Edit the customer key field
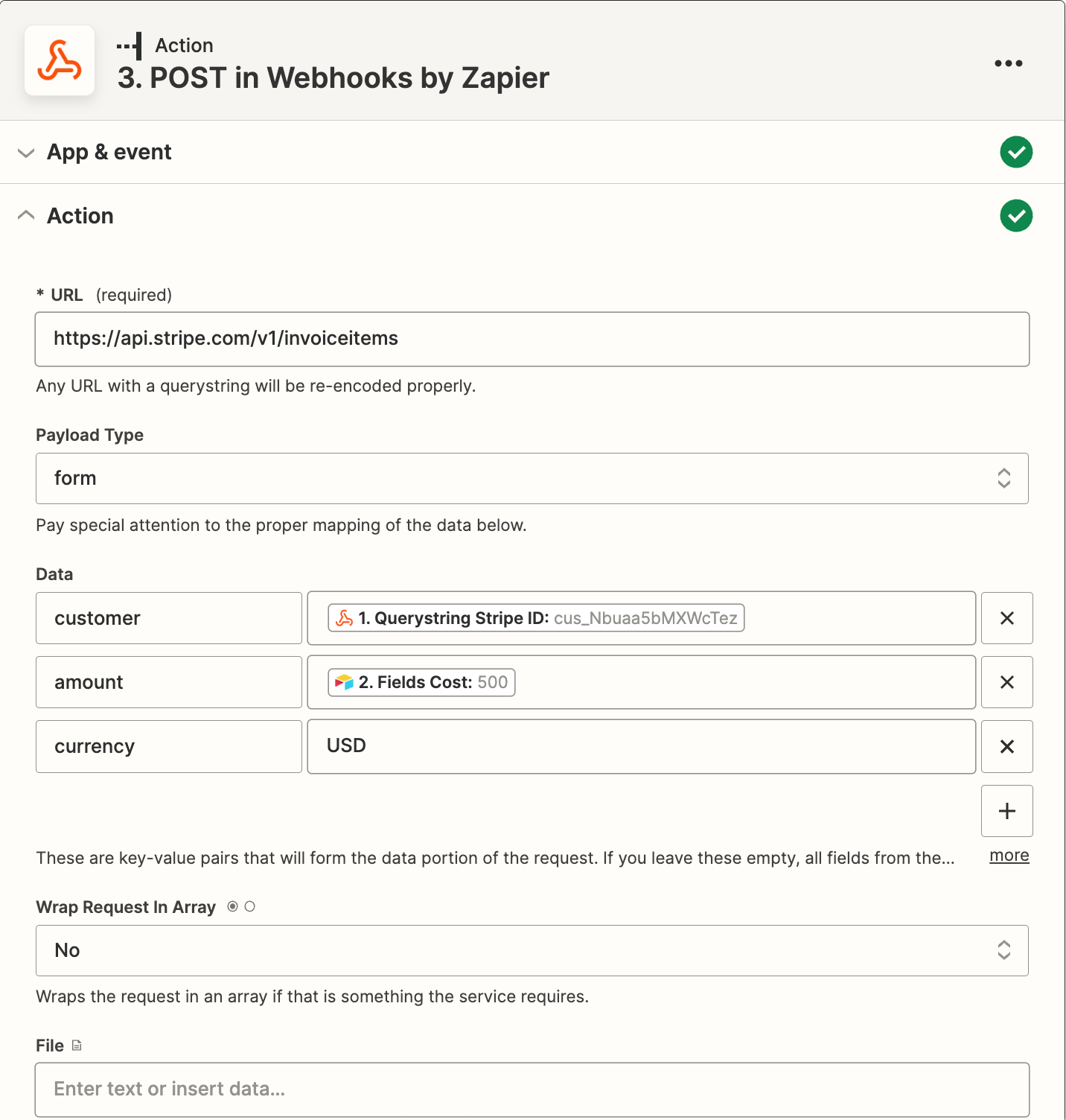This screenshot has width=1066, height=1120. coord(169,618)
